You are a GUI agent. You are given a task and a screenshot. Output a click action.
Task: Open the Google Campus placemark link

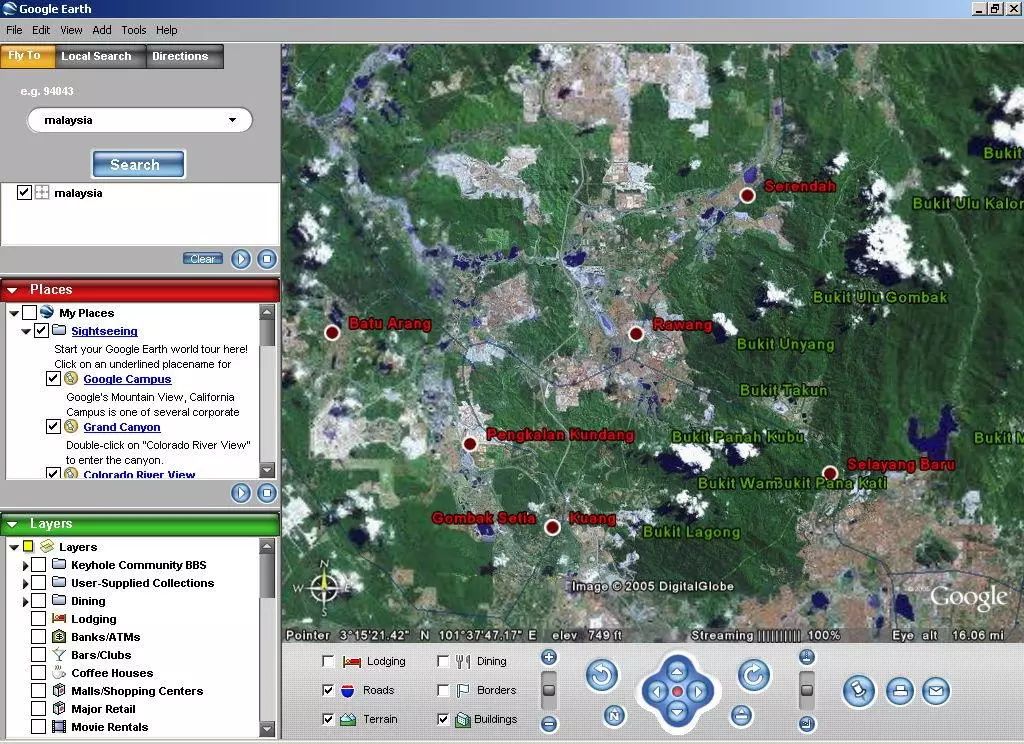127,379
